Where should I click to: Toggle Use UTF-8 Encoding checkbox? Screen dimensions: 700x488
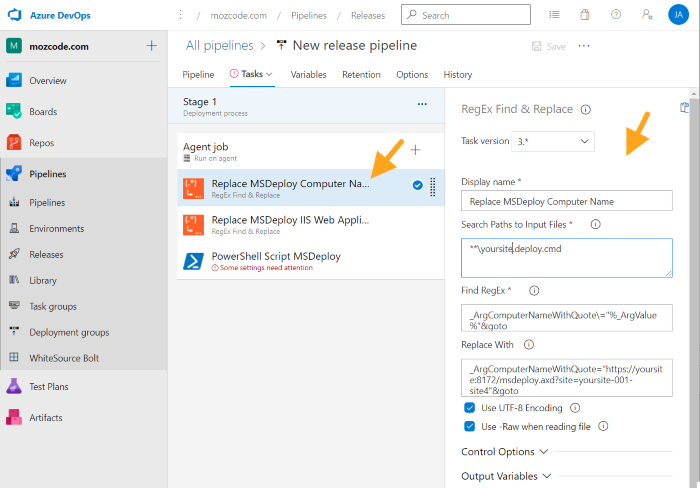(x=470, y=408)
